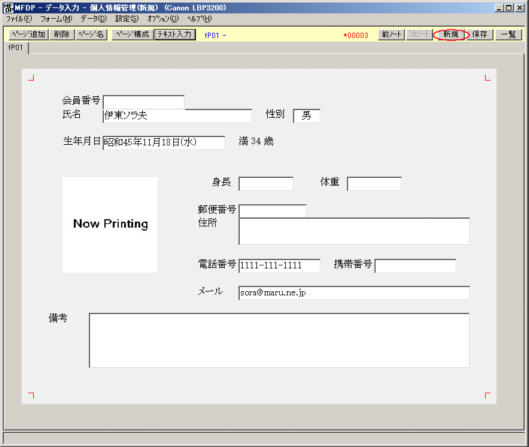
Task: Click the large 備考 notes box
Action: (279, 340)
